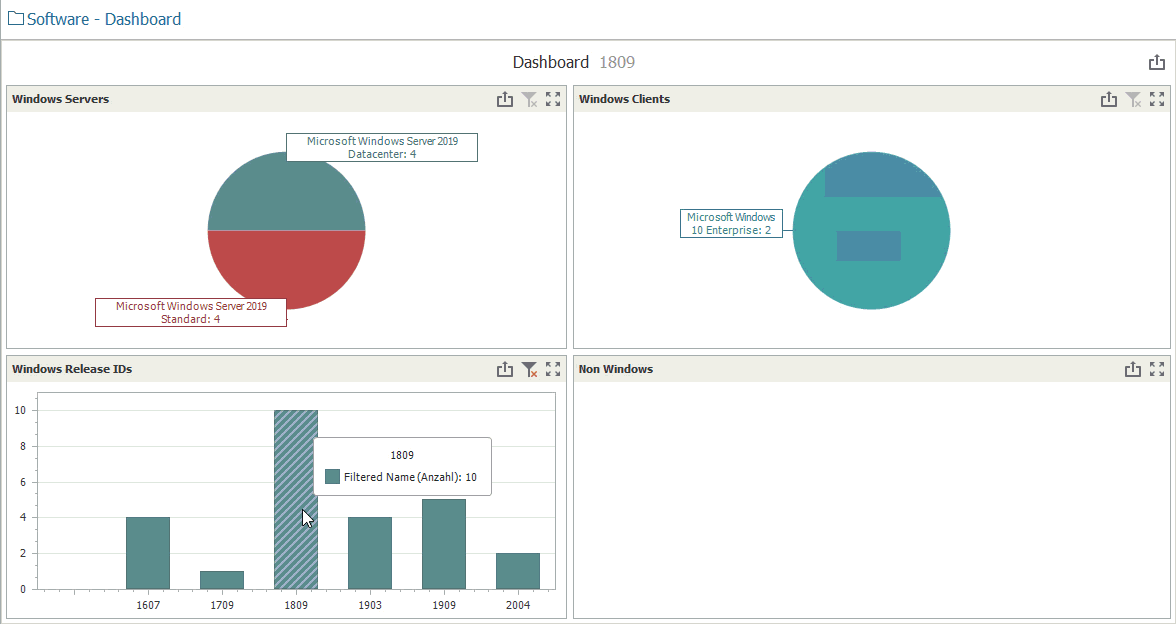Export the Windows Servers panel

[505, 99]
